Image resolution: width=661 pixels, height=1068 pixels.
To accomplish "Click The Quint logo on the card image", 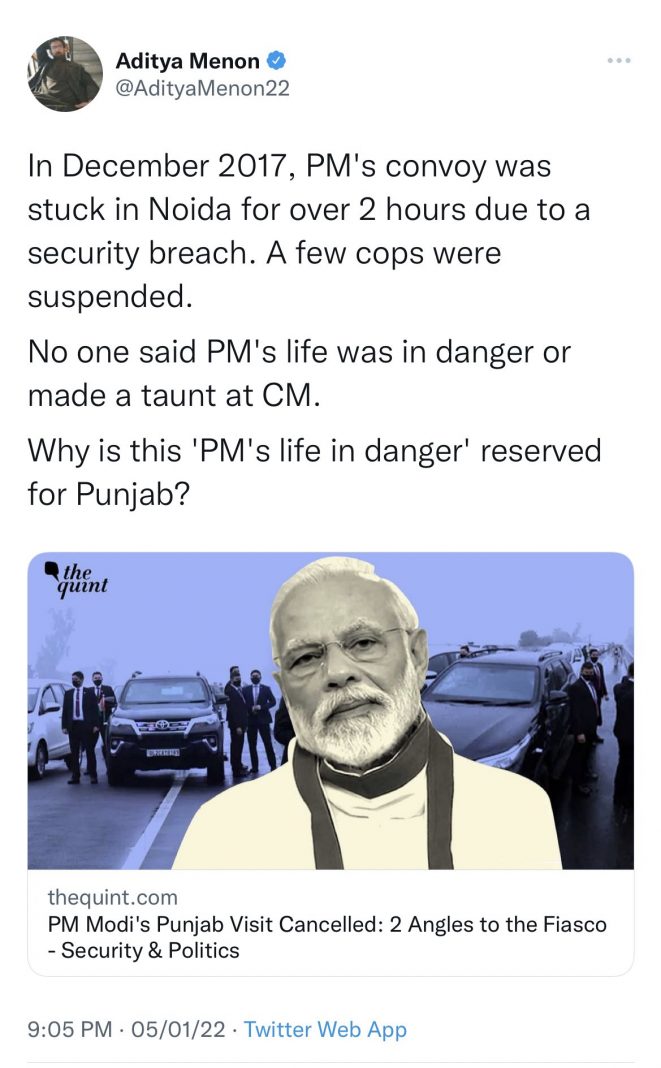I will (76, 578).
